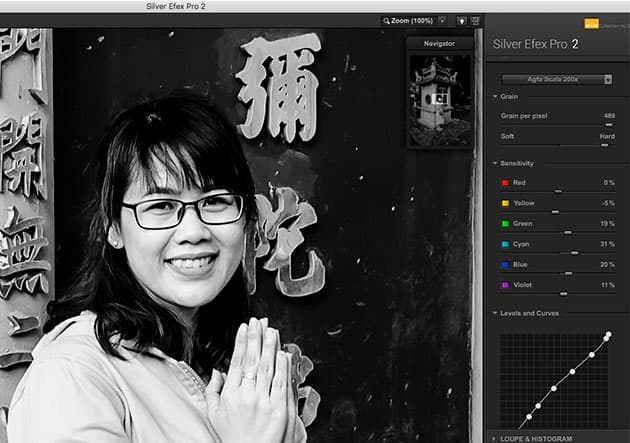Click the Blue sensitivity color swatch

pos(505,265)
